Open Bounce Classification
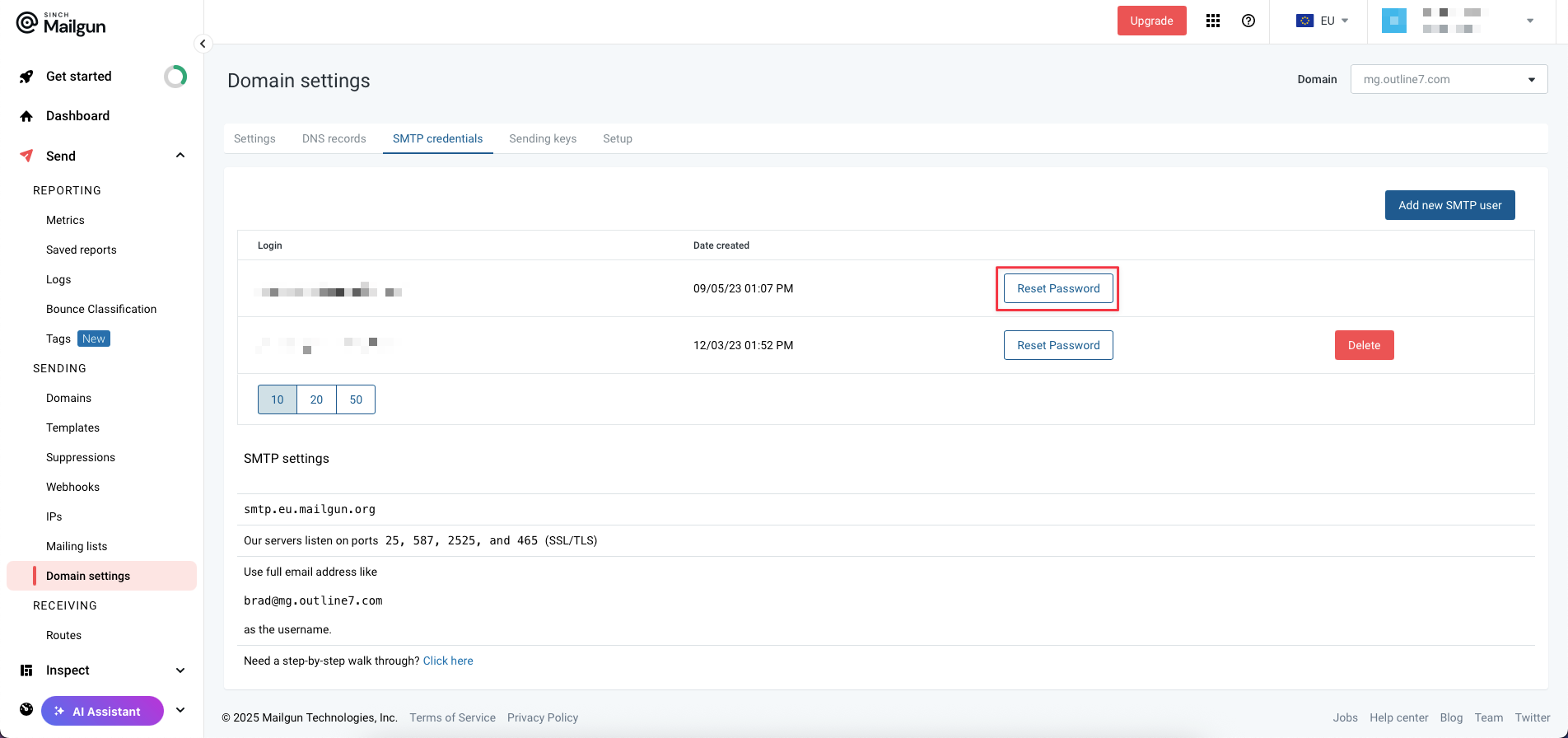This screenshot has height=738, width=1568. 101,309
